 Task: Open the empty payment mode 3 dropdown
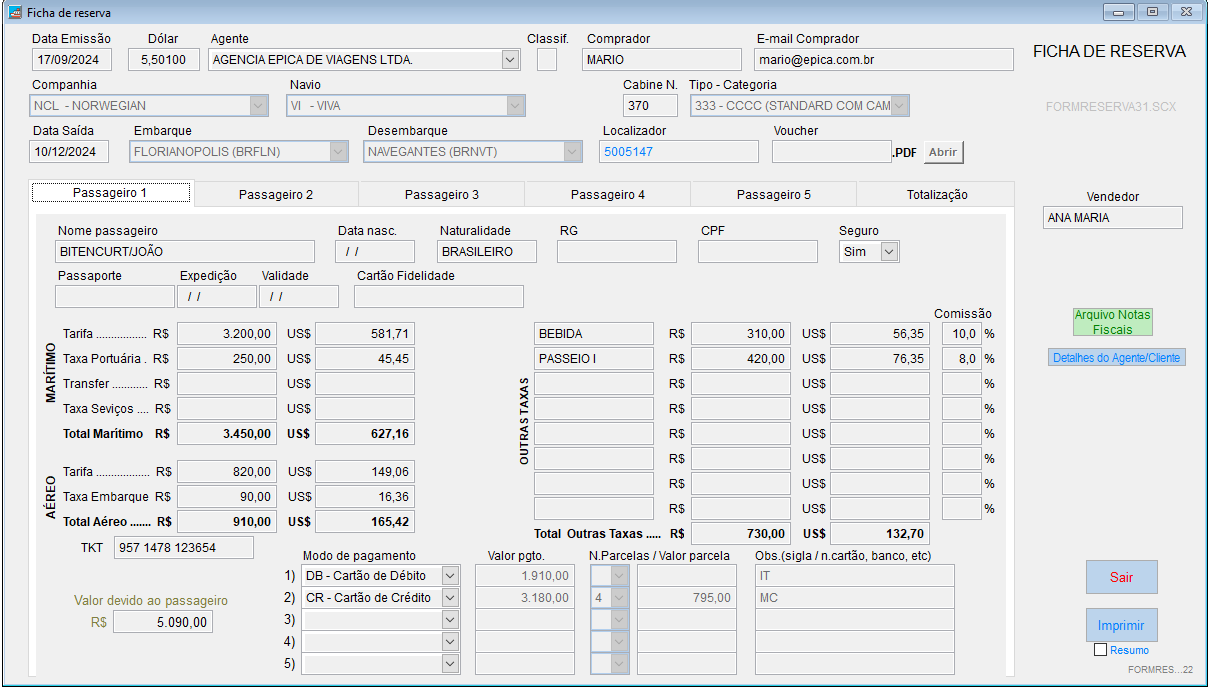(450, 620)
